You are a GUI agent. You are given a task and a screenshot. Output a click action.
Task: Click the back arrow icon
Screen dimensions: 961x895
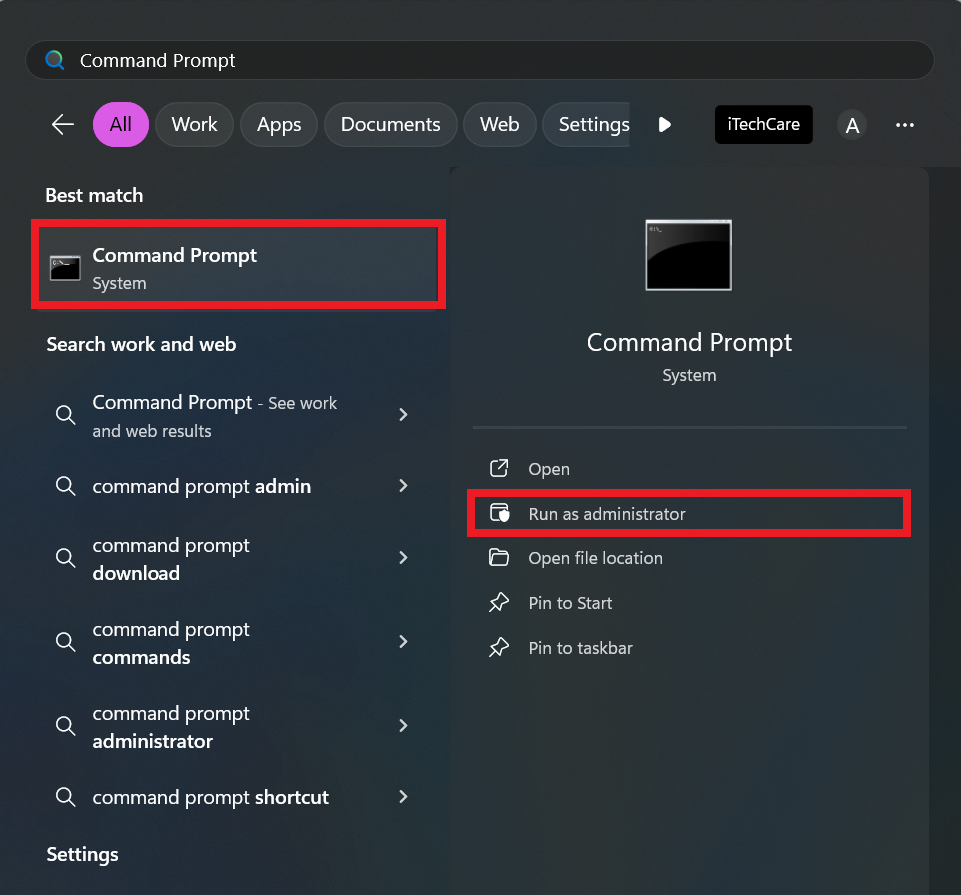(x=63, y=124)
